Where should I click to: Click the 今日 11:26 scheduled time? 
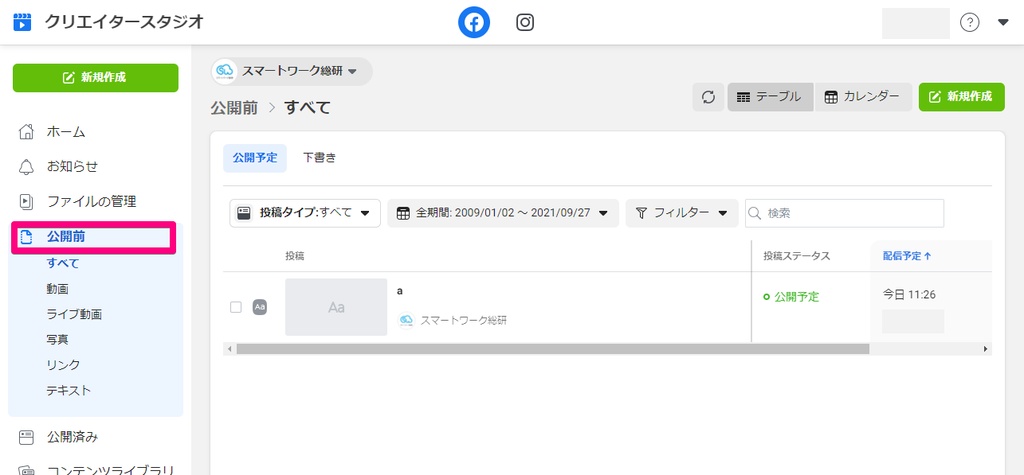click(909, 295)
